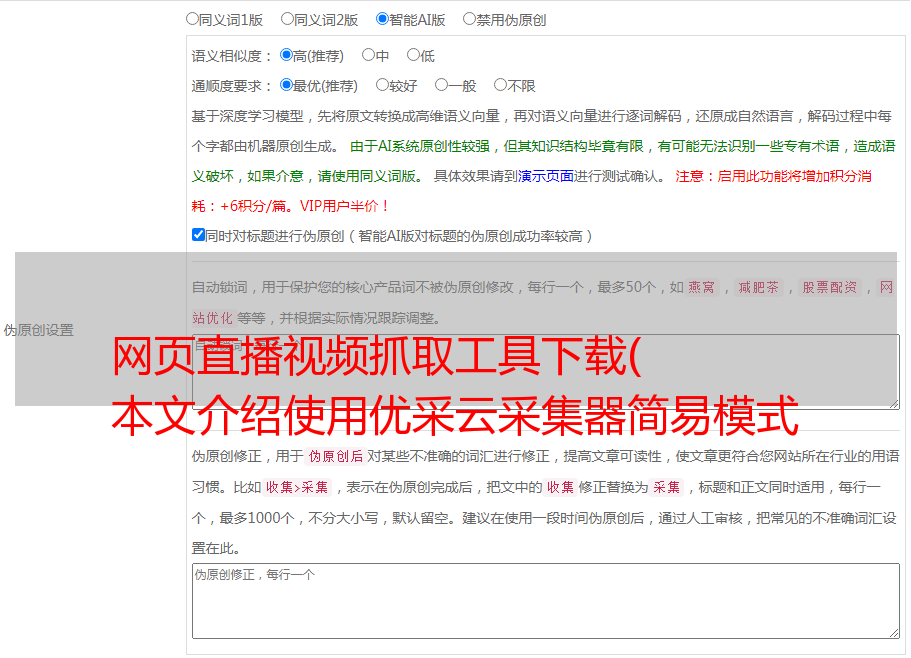This screenshot has width=911, height=658.
Task: Select the 同义词1版 radio option
Action: pos(192,19)
